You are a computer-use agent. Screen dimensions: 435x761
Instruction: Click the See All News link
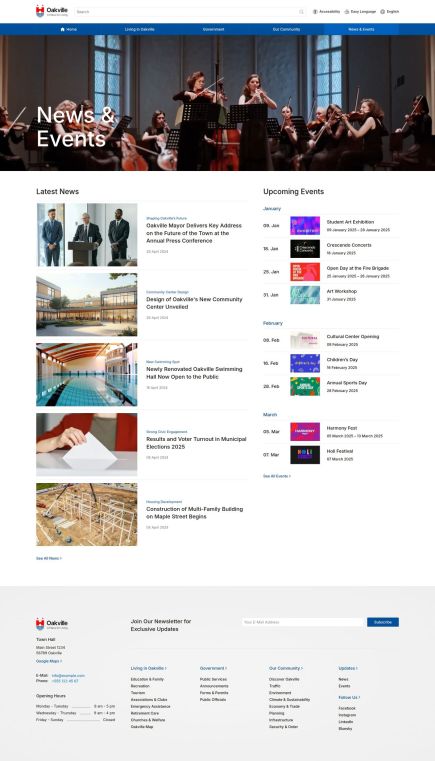pos(49,559)
